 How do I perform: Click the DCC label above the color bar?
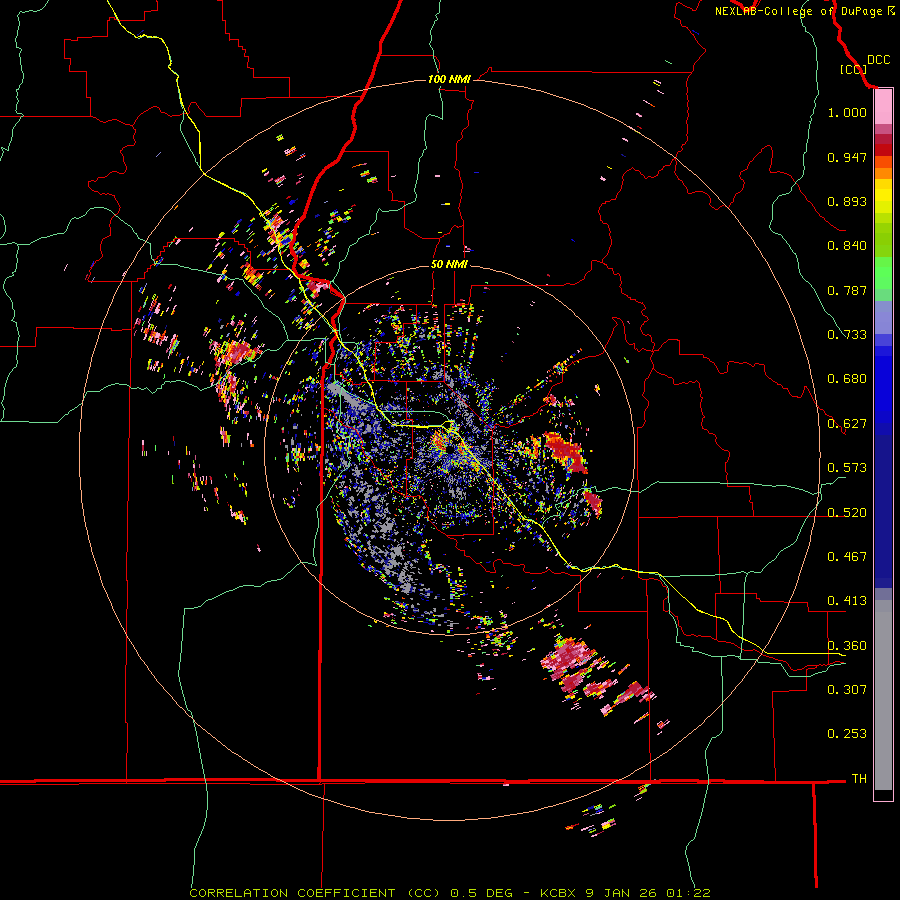click(878, 60)
